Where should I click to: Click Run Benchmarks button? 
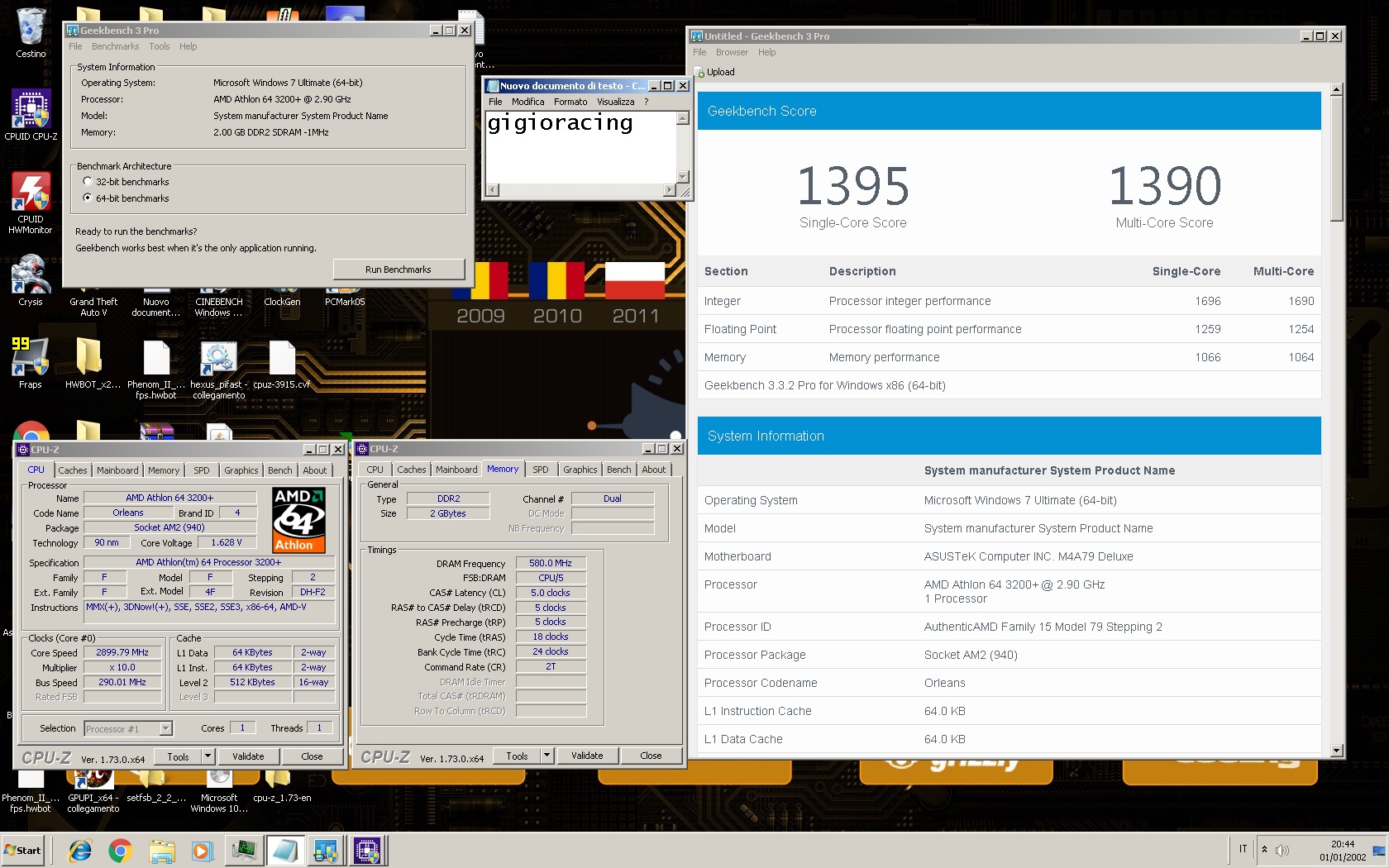pyautogui.click(x=399, y=269)
